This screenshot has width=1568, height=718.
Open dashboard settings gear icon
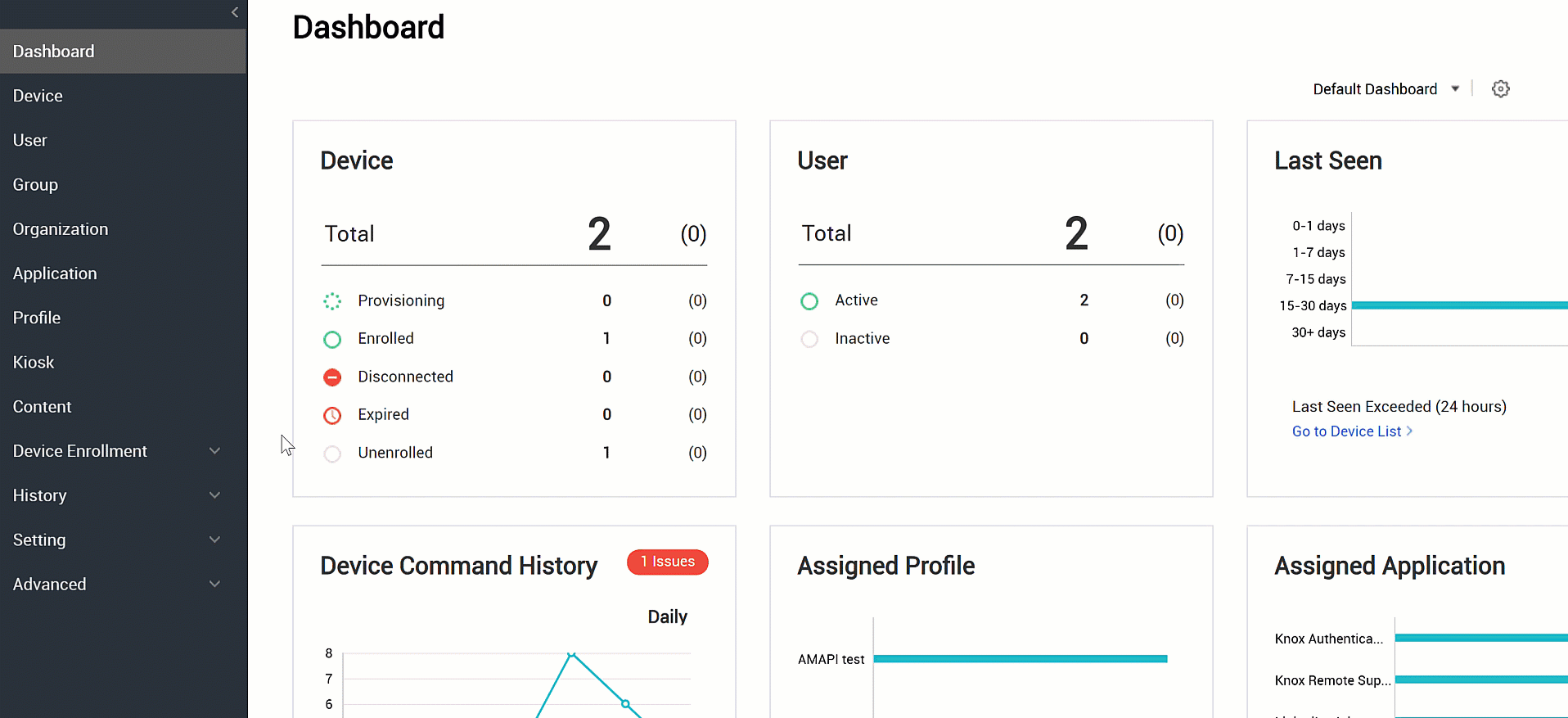[1500, 89]
